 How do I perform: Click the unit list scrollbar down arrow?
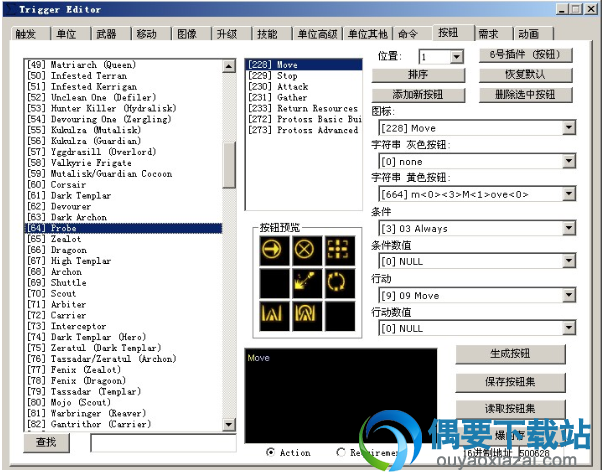click(229, 424)
